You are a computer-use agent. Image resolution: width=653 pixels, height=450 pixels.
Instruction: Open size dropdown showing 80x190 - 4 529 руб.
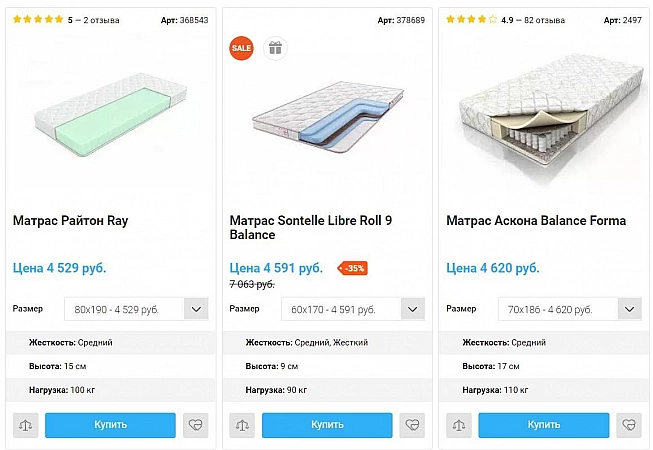pyautogui.click(x=136, y=309)
